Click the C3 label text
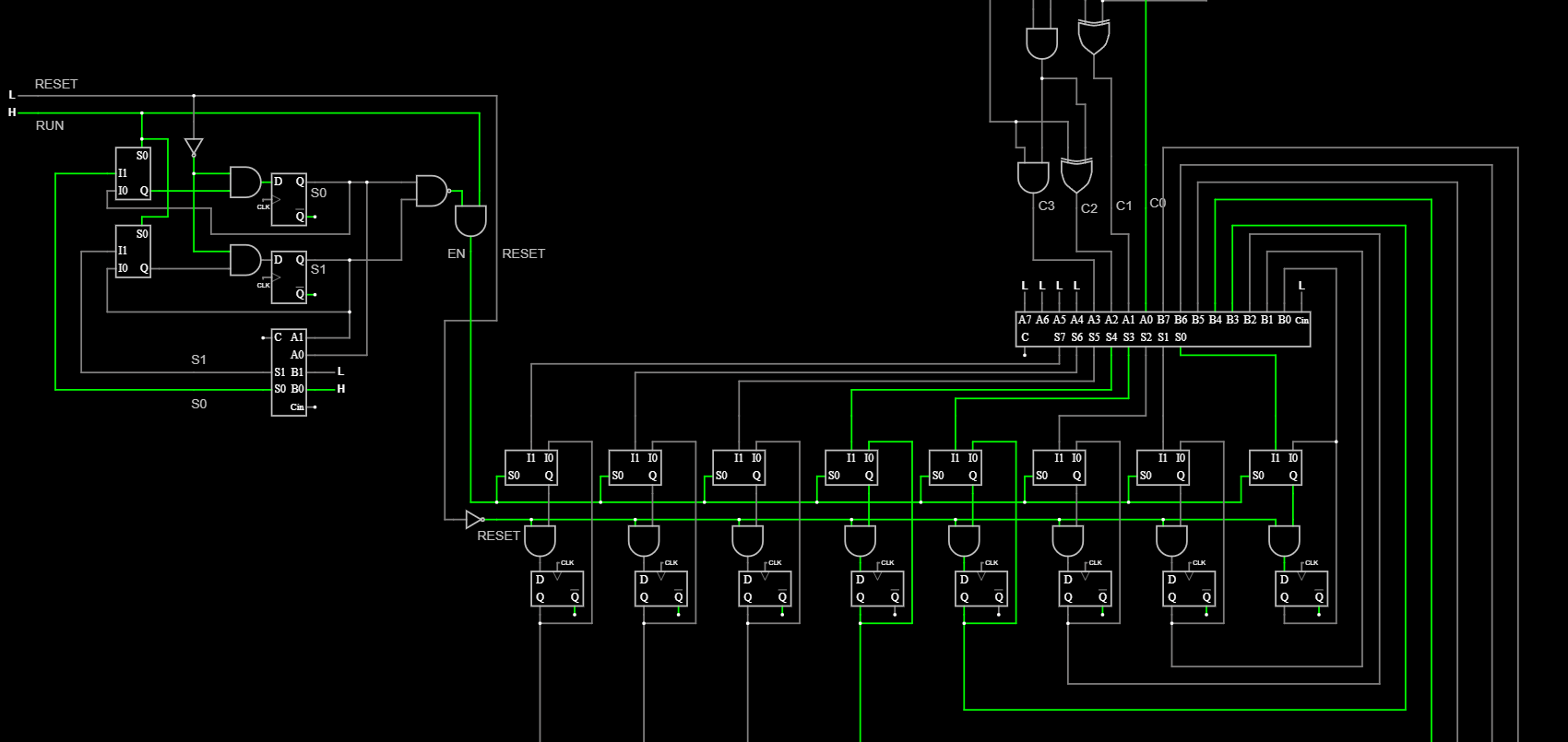Screen dimensions: 1568x742 (x=1047, y=206)
